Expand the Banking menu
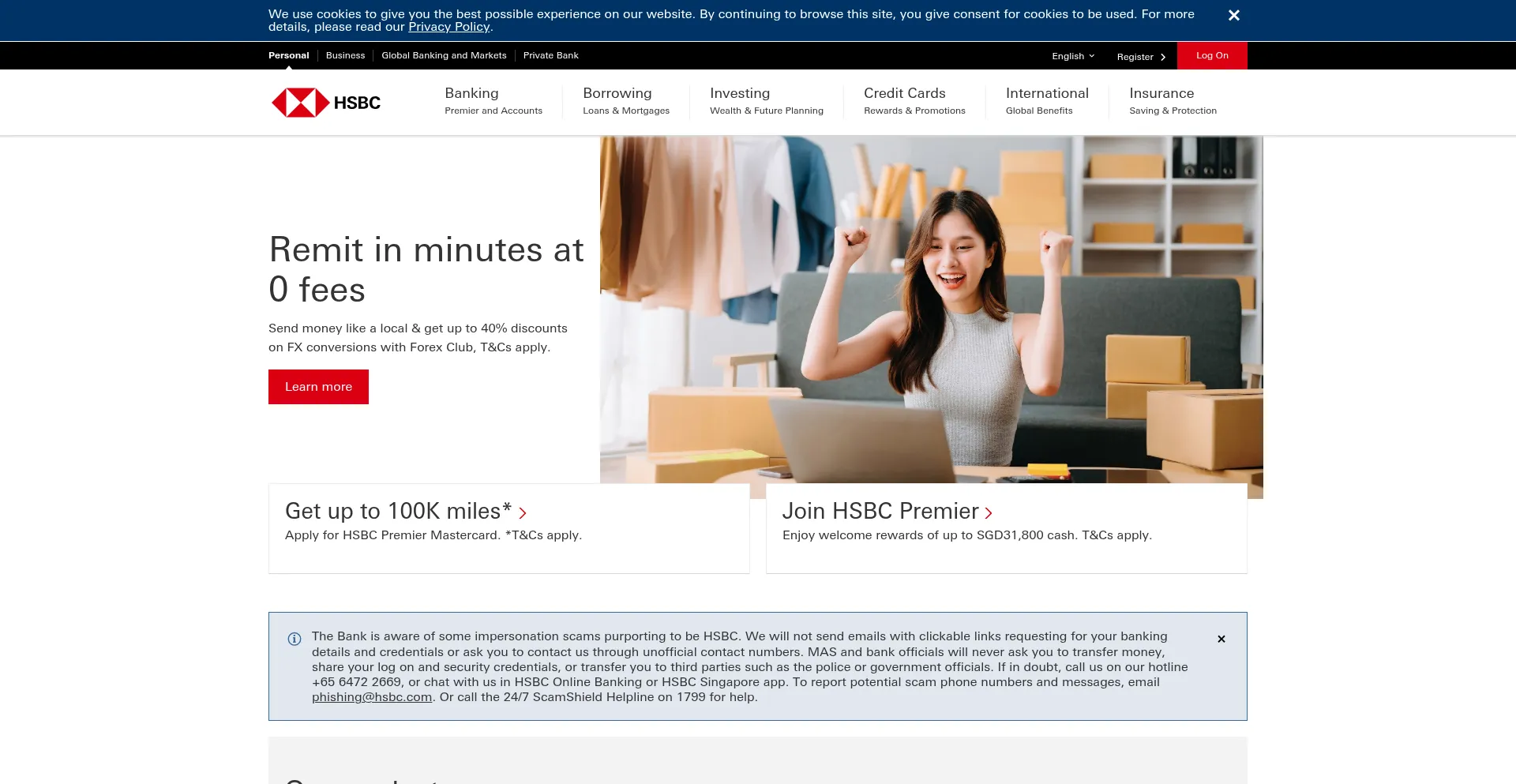Viewport: 1516px width, 784px height. [x=493, y=101]
